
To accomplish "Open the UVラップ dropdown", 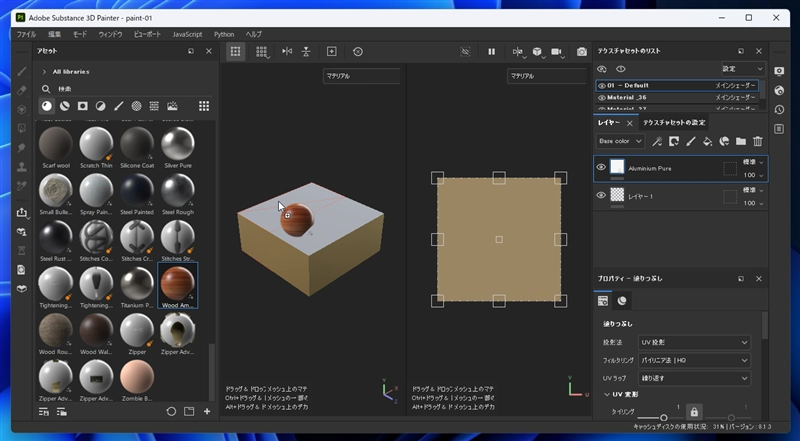I will (x=694, y=378).
